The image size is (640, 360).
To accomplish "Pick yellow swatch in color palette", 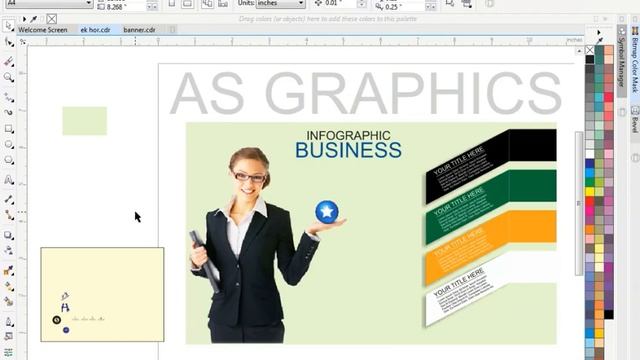I will pyautogui.click(x=590, y=191).
